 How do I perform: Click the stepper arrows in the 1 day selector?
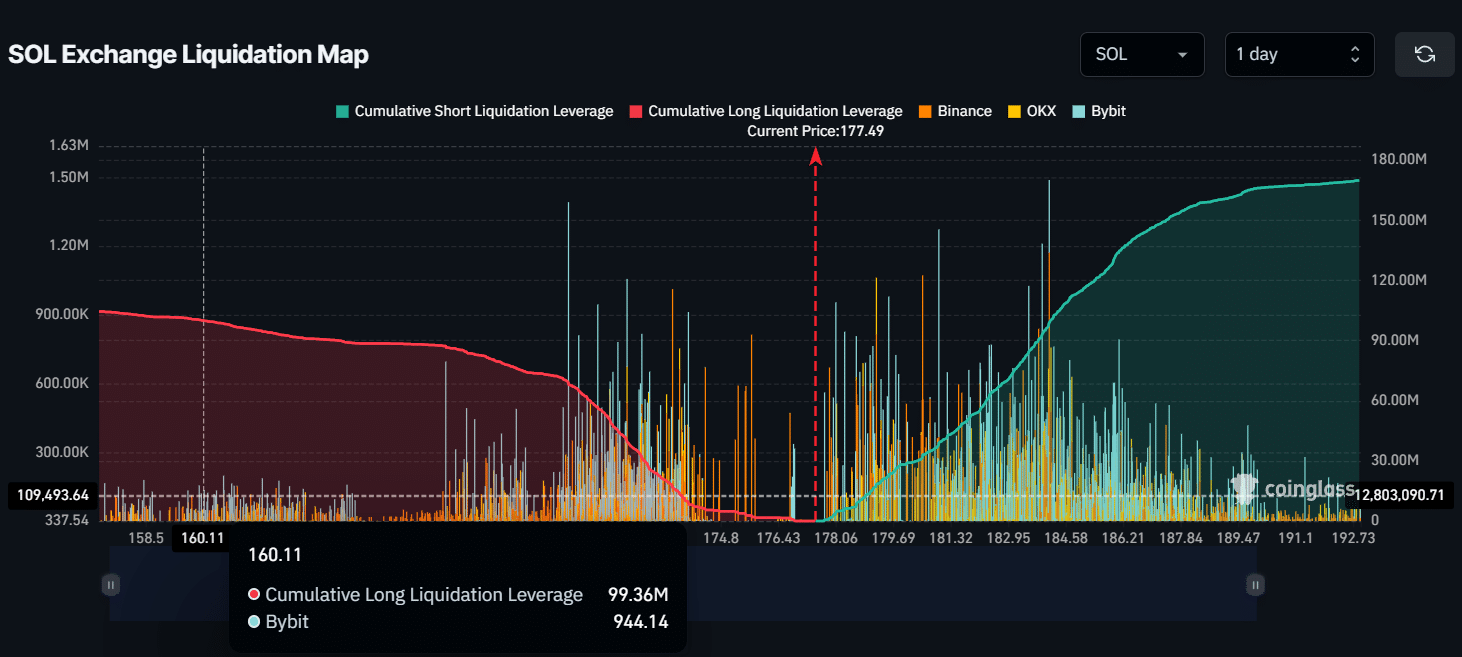coord(1355,54)
